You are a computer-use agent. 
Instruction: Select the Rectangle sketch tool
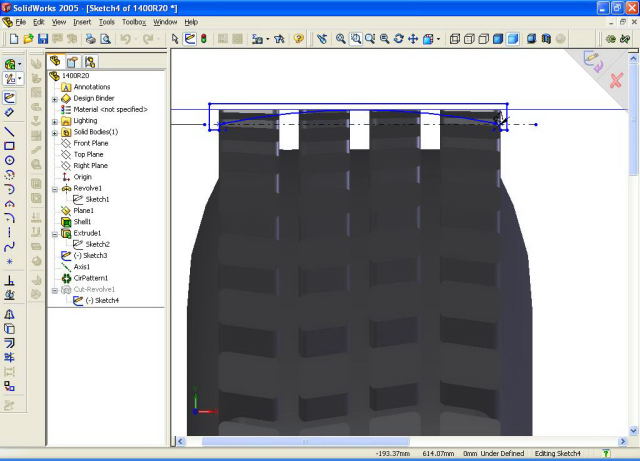click(10, 146)
